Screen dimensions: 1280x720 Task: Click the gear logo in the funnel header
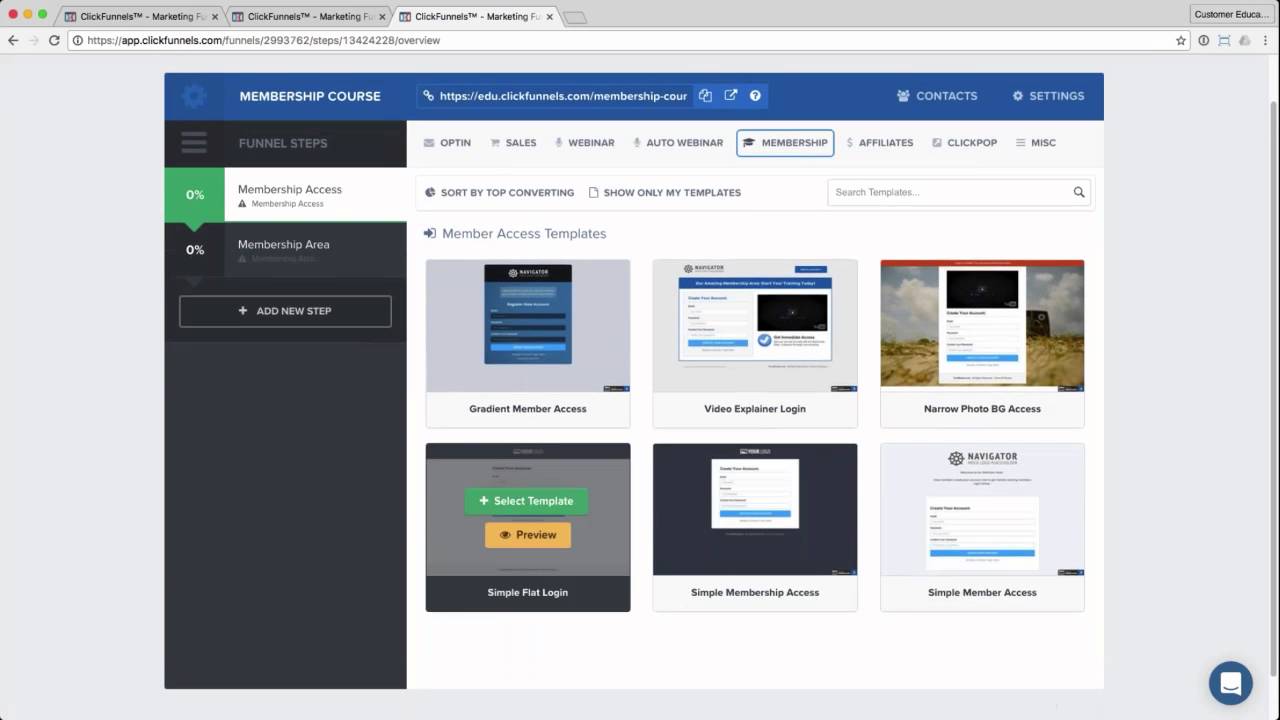coord(194,96)
